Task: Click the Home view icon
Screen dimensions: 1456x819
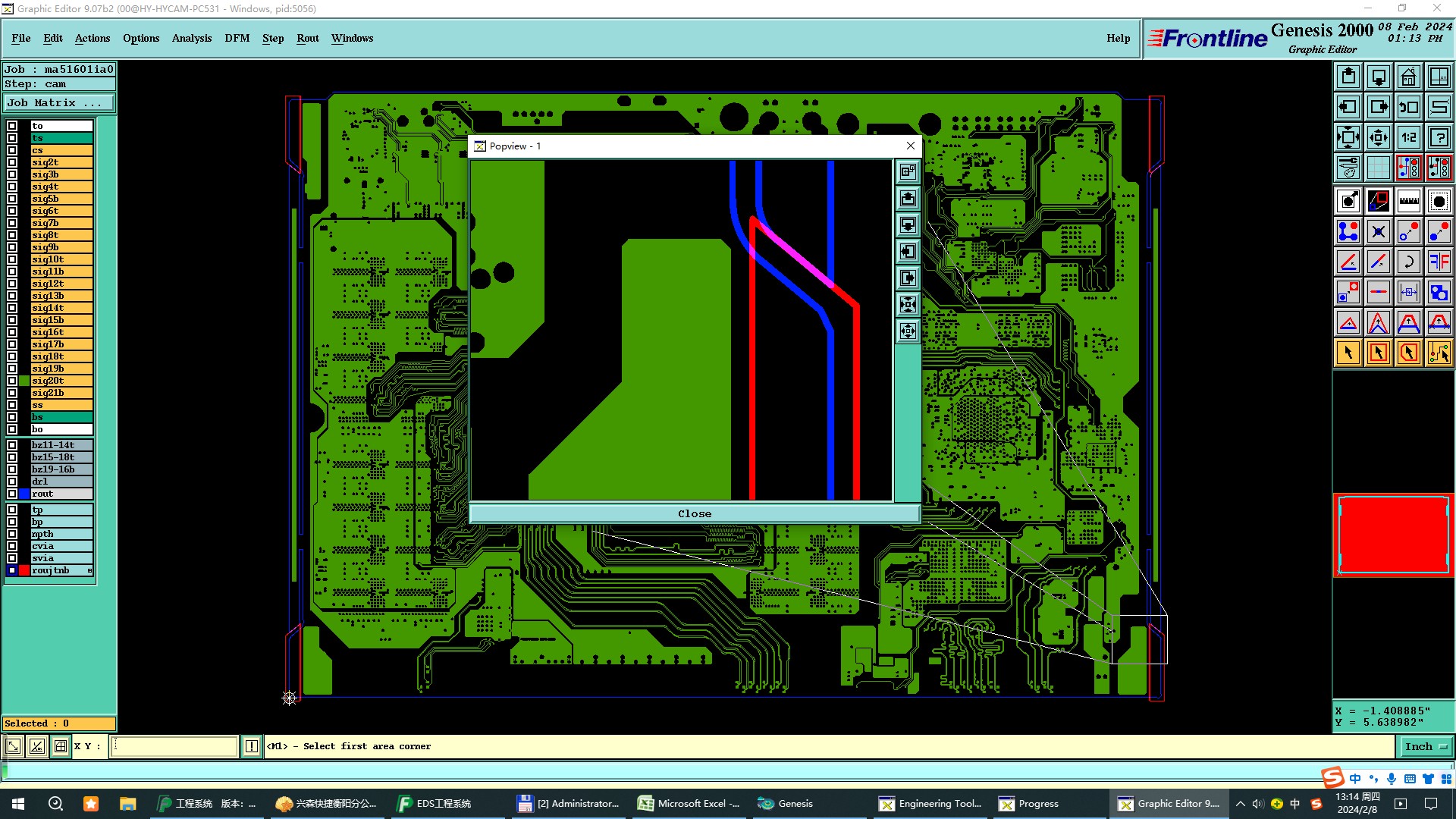Action: pos(1408,77)
